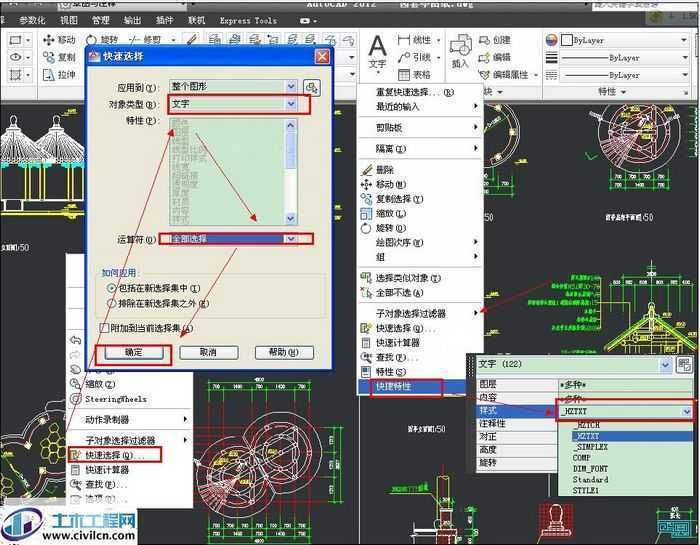The image size is (700, 545).
Task: Click the properties list scrollbar up arrow
Action: coord(291,125)
